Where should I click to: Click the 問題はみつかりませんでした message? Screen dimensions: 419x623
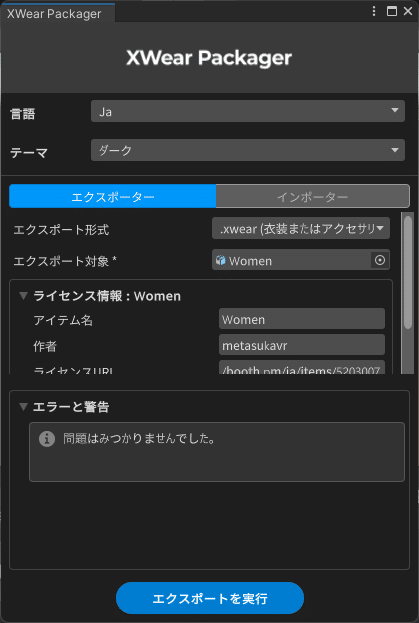point(139,439)
